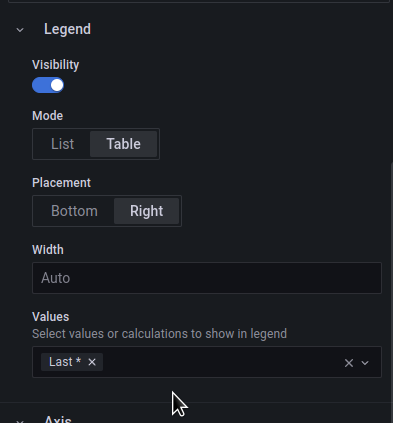Set legend placement to Right
Image resolution: width=393 pixels, height=423 pixels.
(147, 211)
